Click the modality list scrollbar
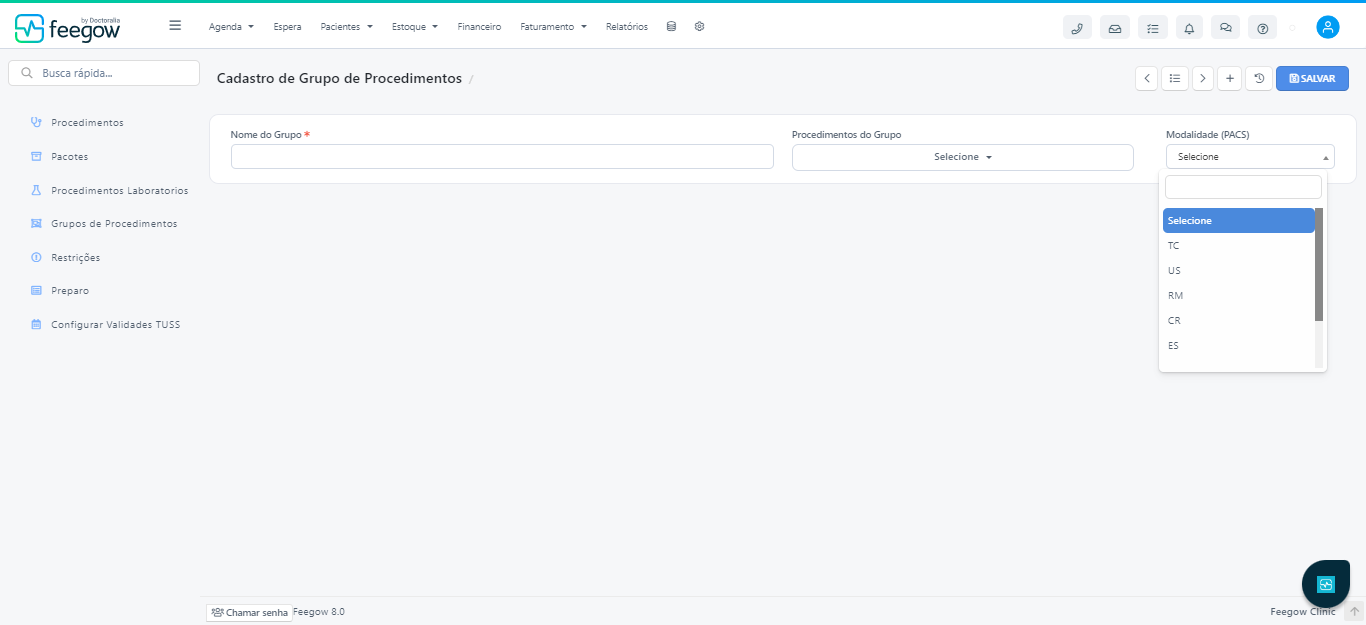 tap(1319, 265)
